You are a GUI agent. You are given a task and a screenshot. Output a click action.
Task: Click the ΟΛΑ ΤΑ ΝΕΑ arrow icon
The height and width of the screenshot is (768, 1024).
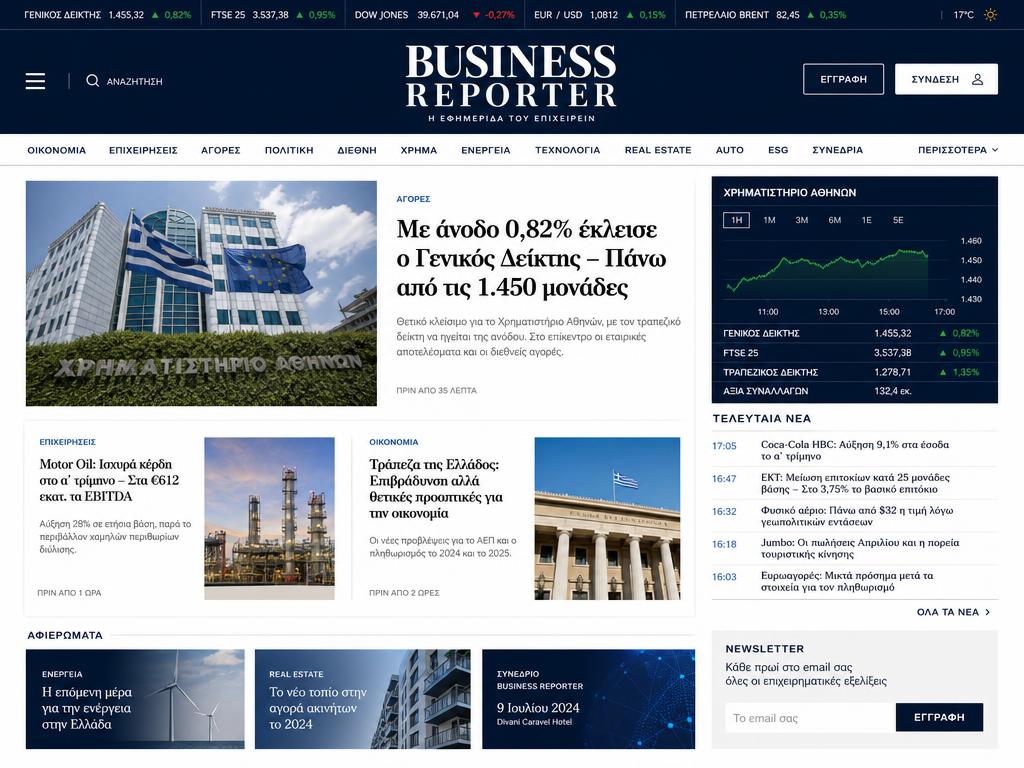point(987,612)
